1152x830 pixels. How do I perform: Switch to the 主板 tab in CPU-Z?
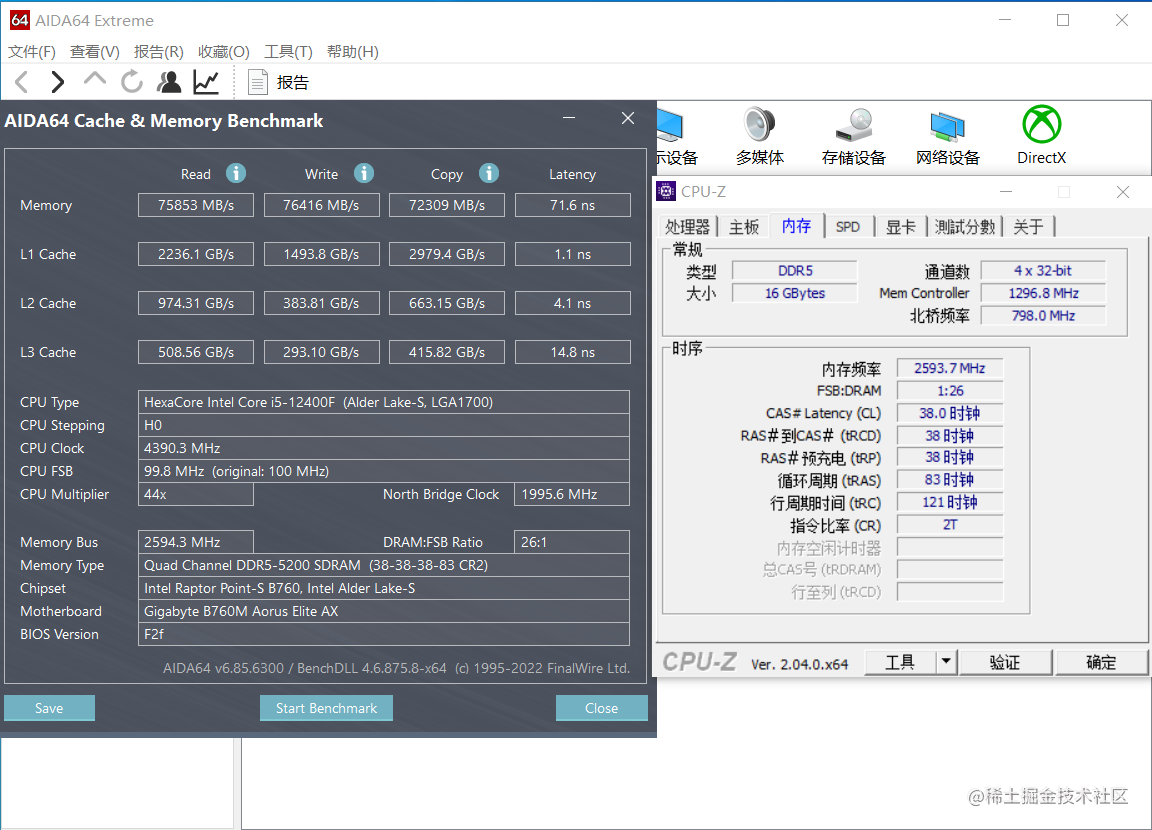[744, 227]
